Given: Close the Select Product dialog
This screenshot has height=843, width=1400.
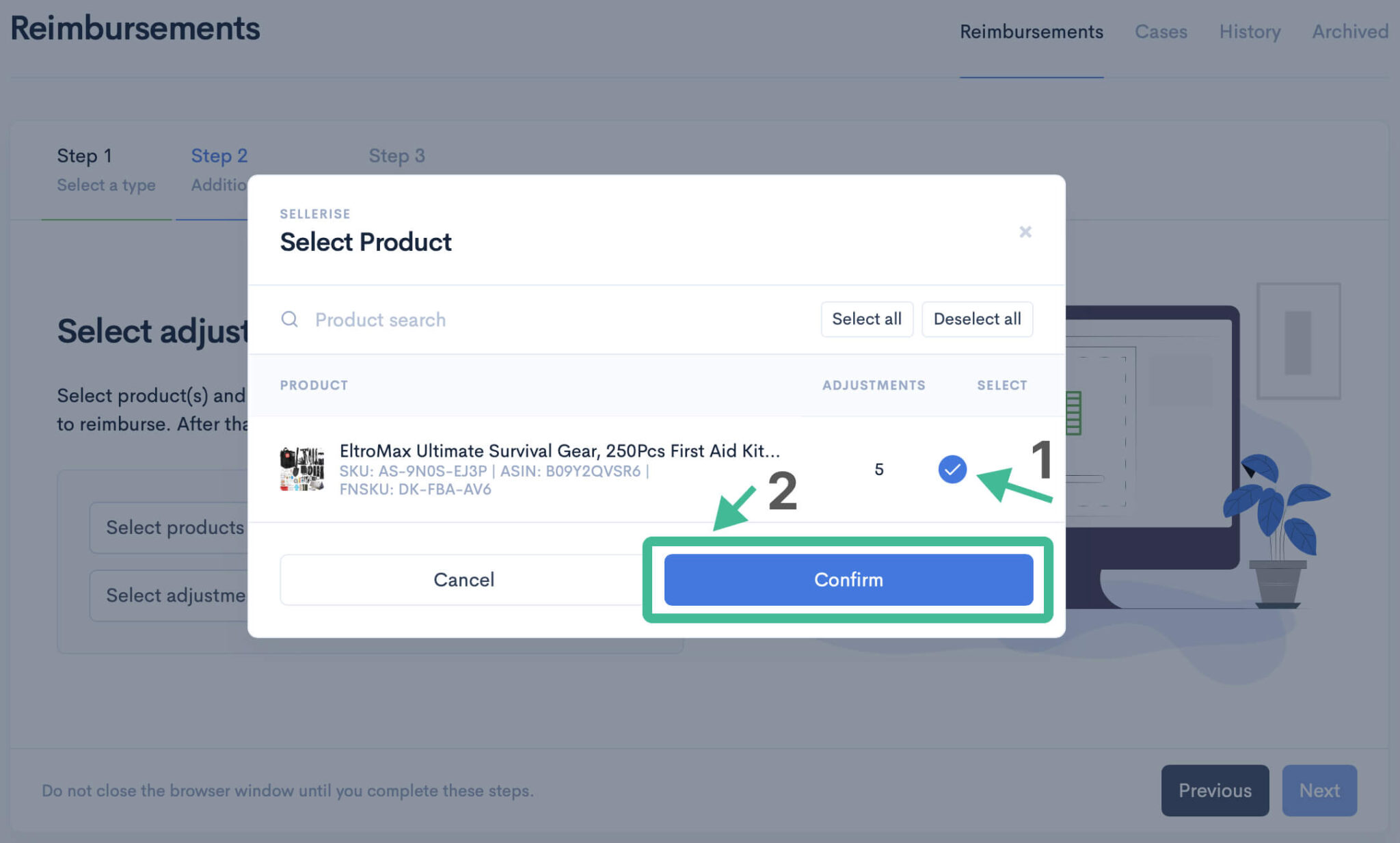Looking at the screenshot, I should pyautogui.click(x=1025, y=232).
